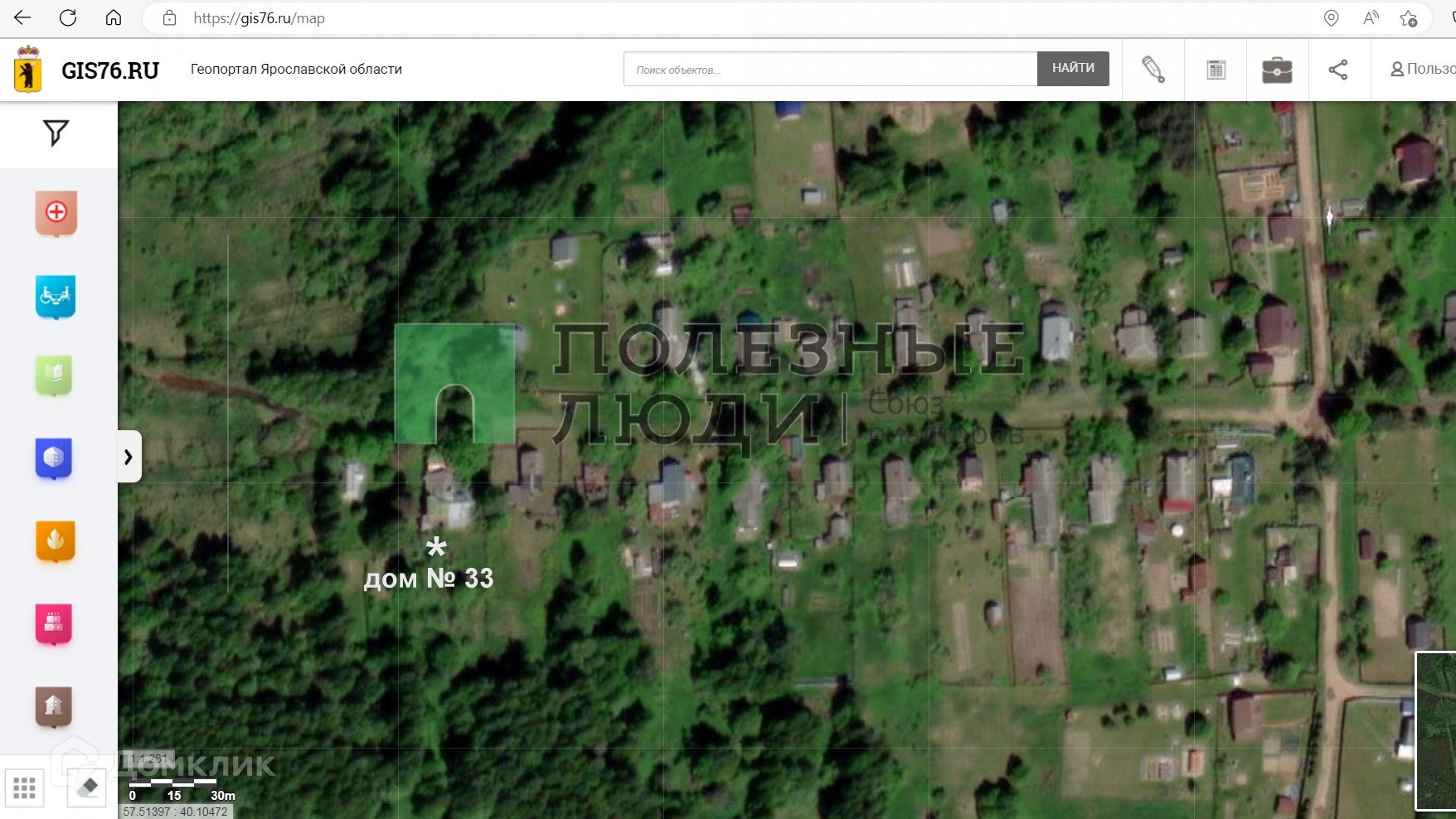Select the green book education layer icon
1456x819 pixels.
pyautogui.click(x=54, y=376)
